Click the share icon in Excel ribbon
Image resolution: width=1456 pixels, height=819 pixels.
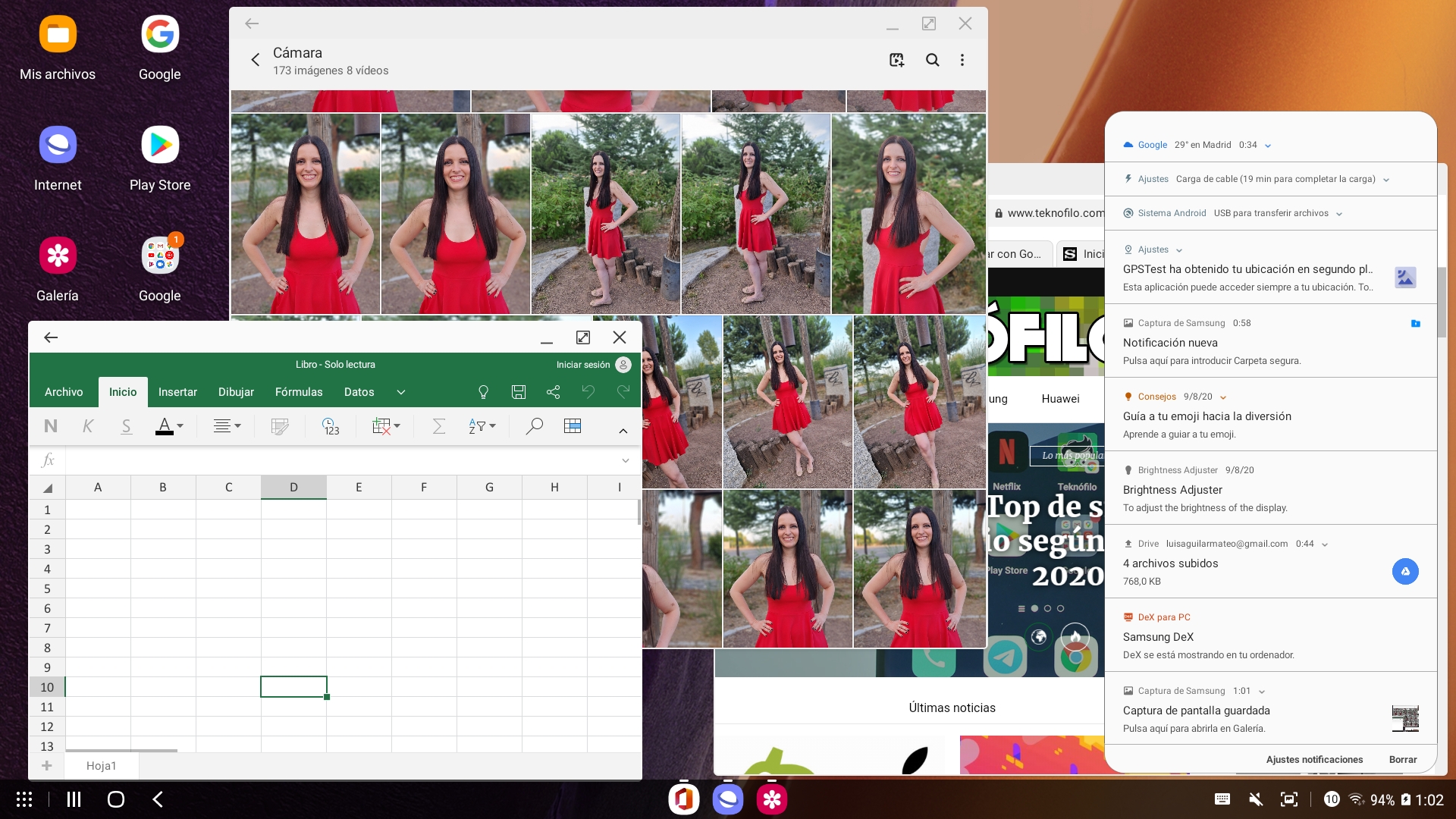(x=553, y=392)
